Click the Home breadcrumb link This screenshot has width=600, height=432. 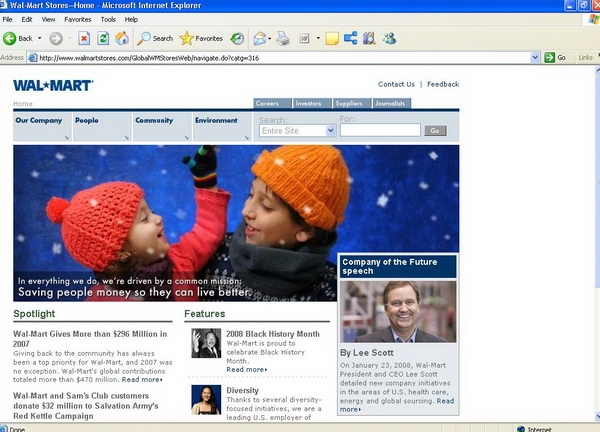coord(23,104)
